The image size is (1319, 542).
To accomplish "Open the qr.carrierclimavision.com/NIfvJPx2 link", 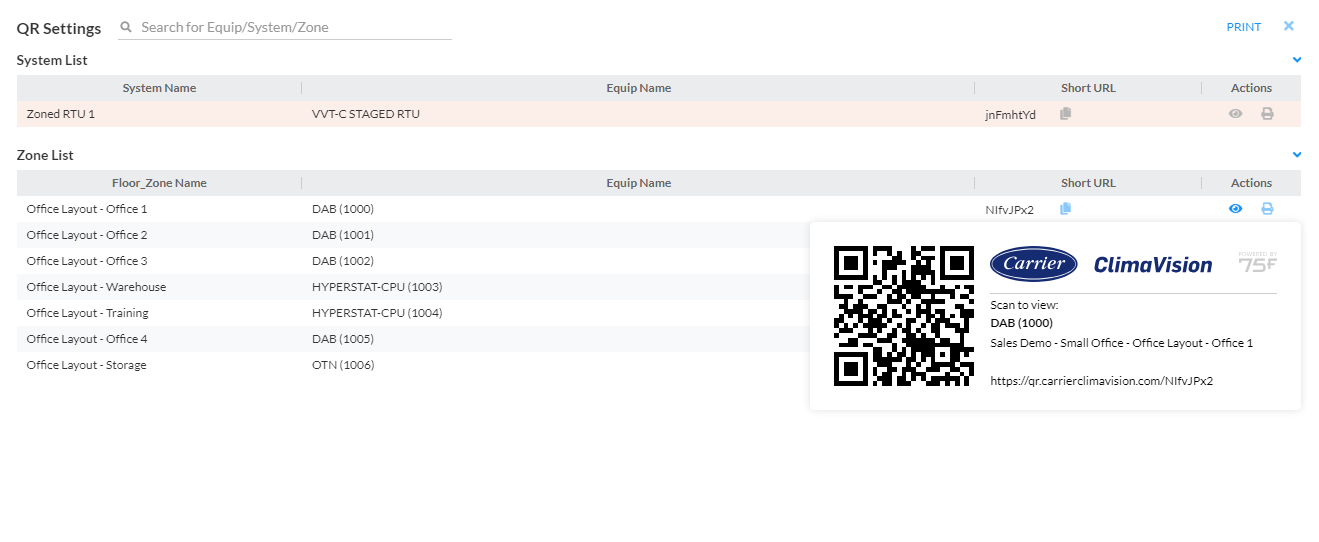I will click(x=1101, y=381).
